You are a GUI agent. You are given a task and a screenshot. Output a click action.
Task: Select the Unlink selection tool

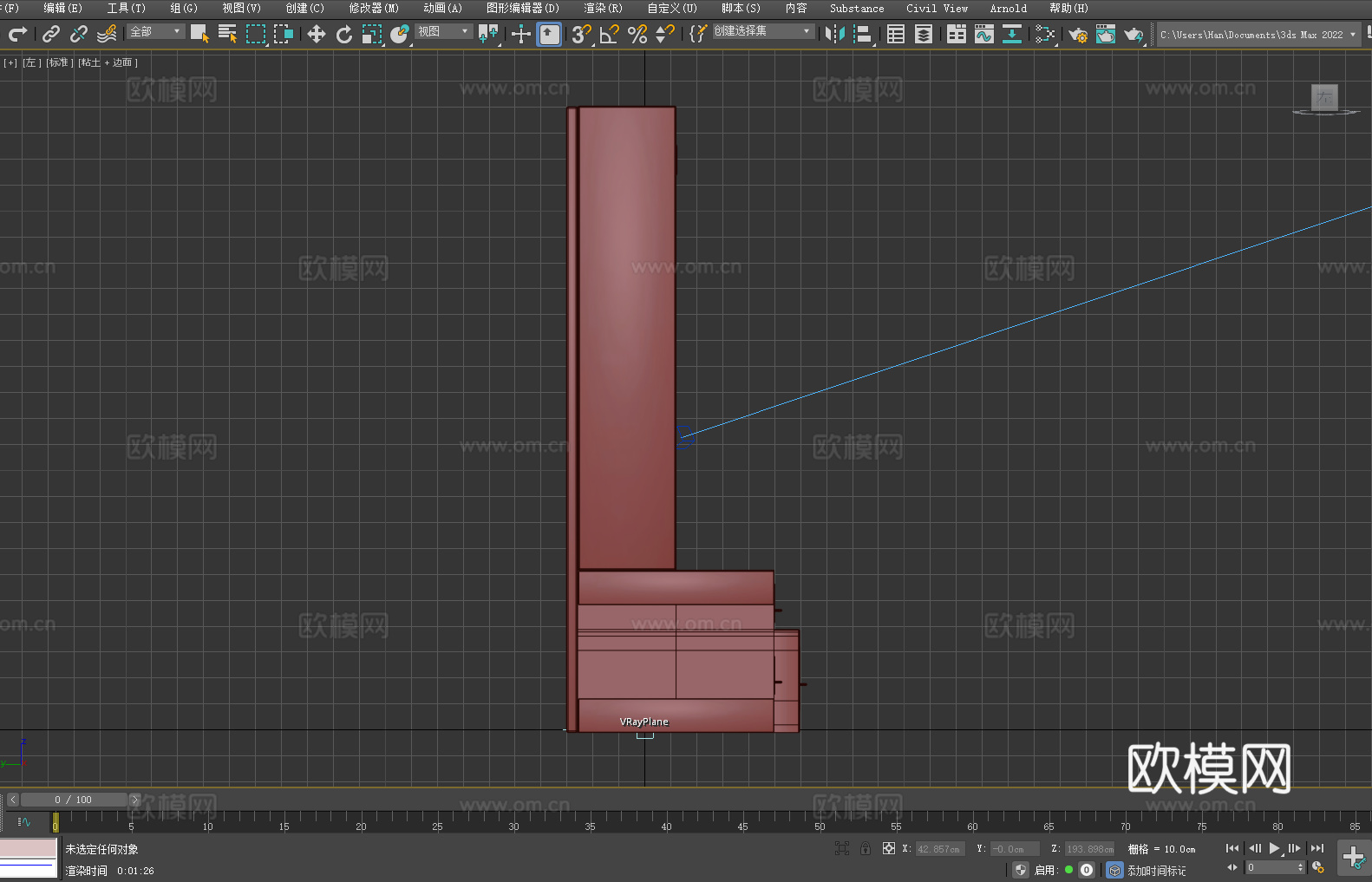(x=79, y=34)
